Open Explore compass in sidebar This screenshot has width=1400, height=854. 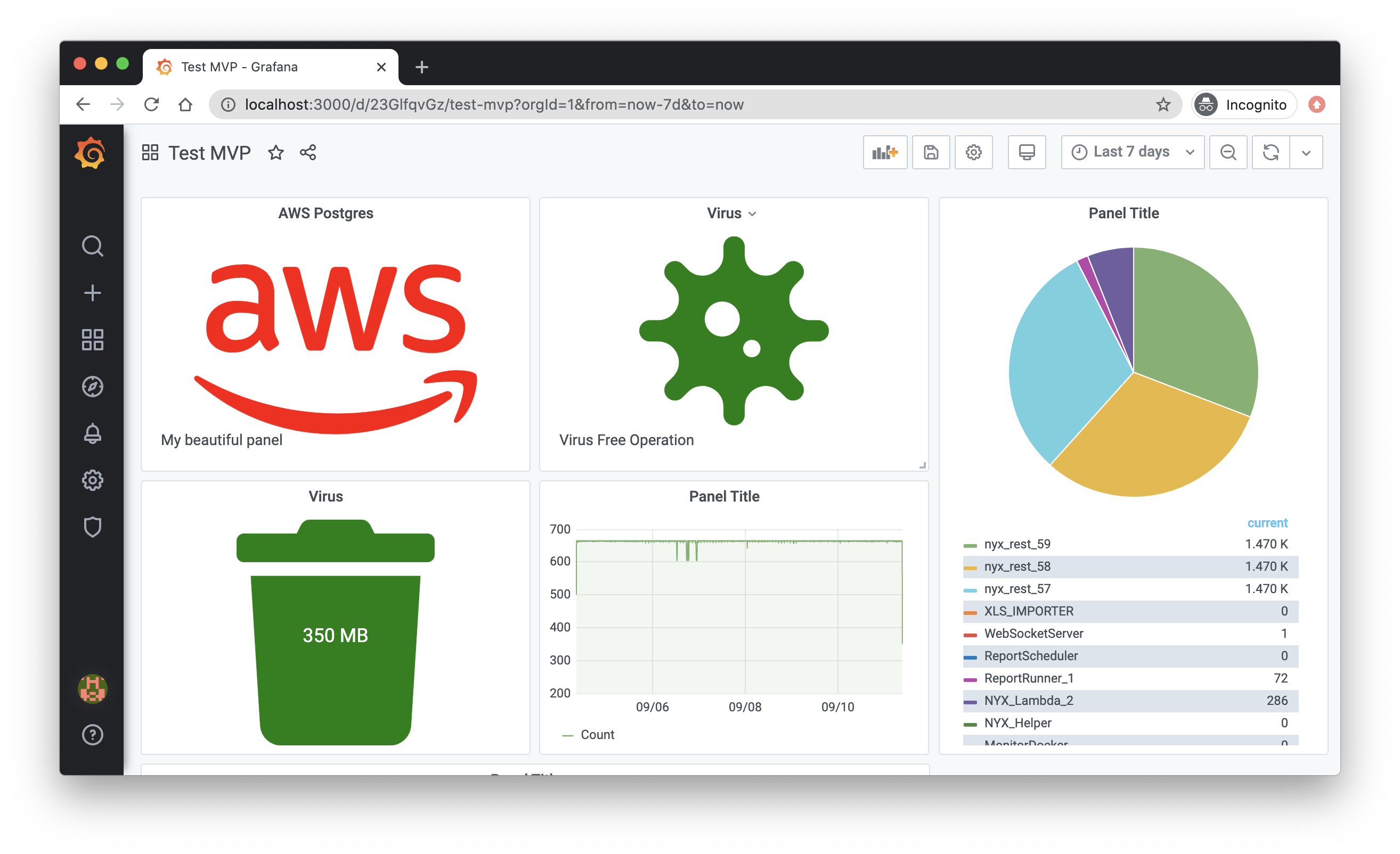tap(92, 387)
